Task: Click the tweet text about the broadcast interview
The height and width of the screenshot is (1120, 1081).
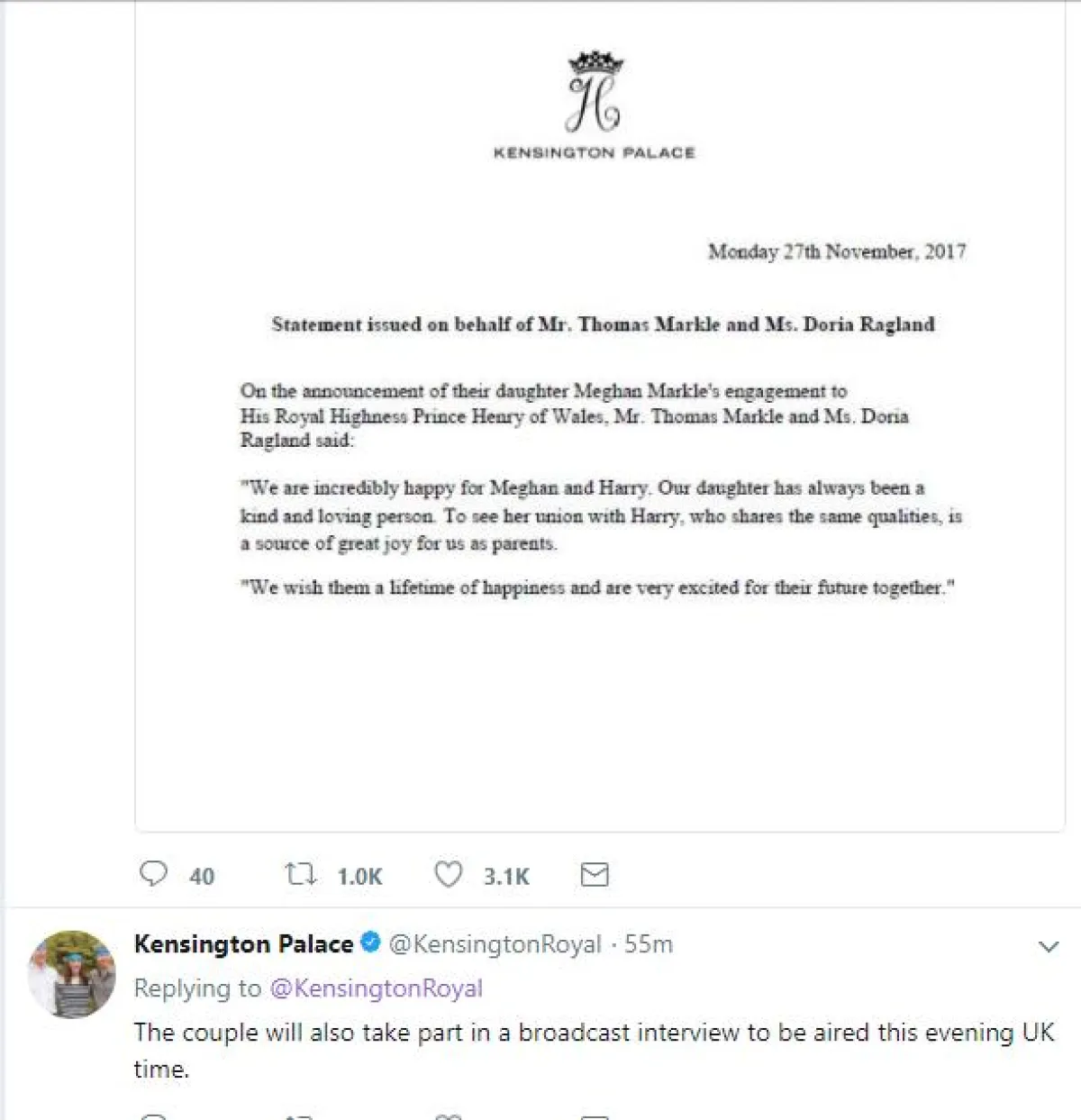Action: (x=593, y=1033)
